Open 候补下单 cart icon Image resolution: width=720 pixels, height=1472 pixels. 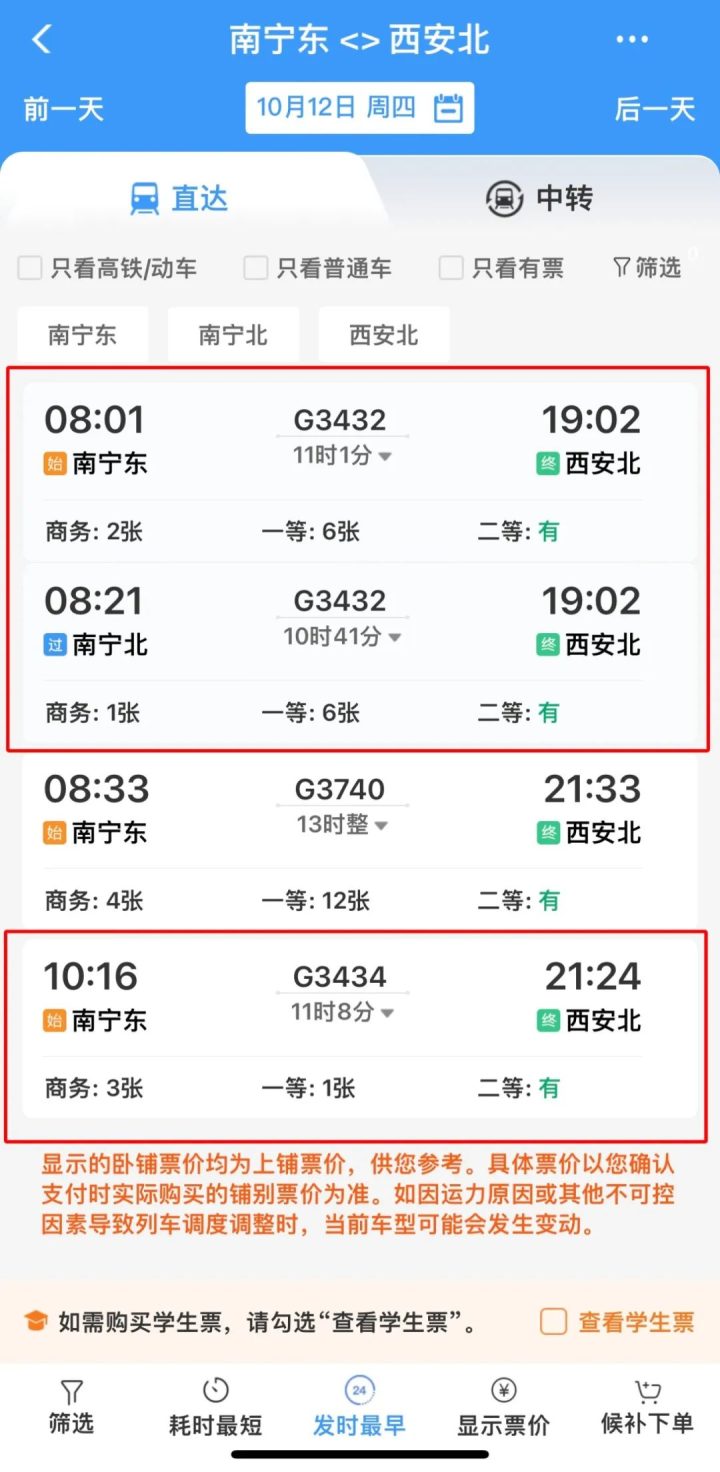(647, 1391)
